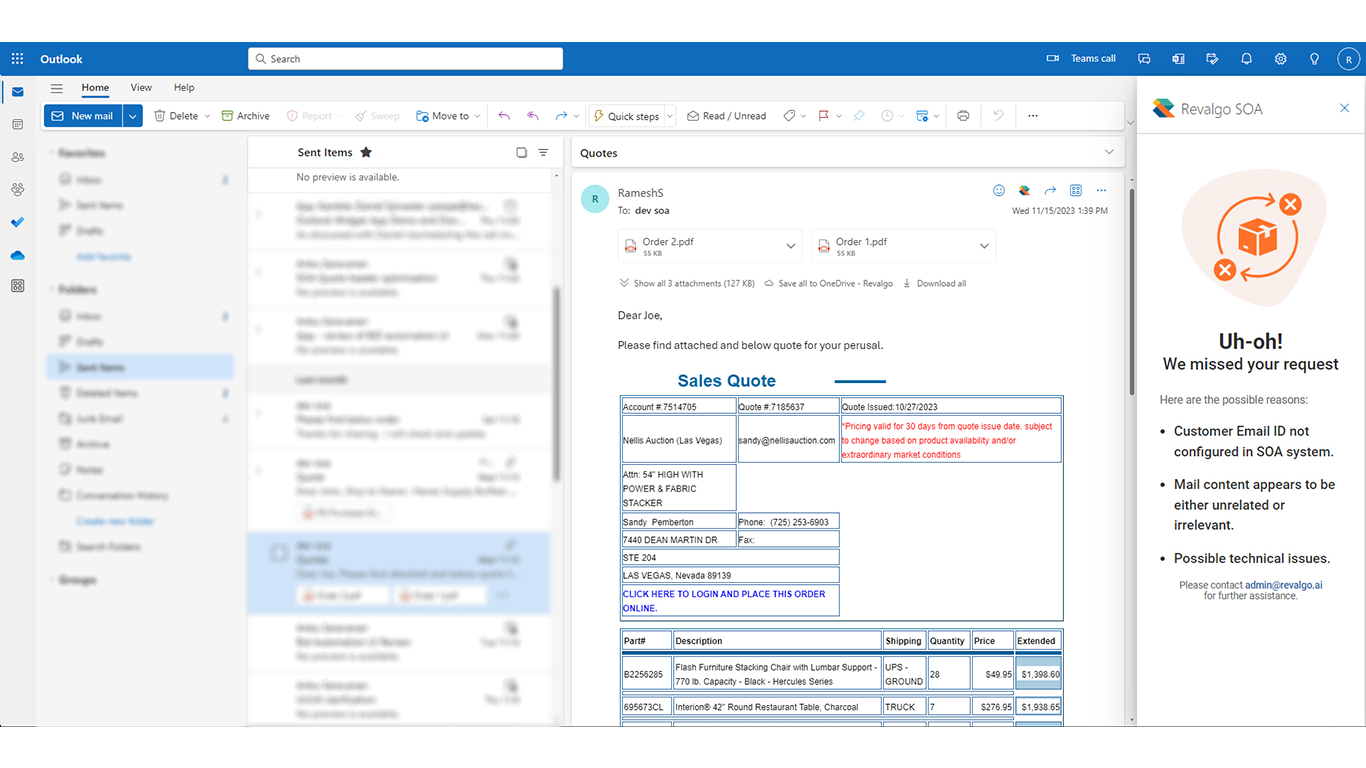
Task: Open the filter icon in message list
Action: [543, 153]
